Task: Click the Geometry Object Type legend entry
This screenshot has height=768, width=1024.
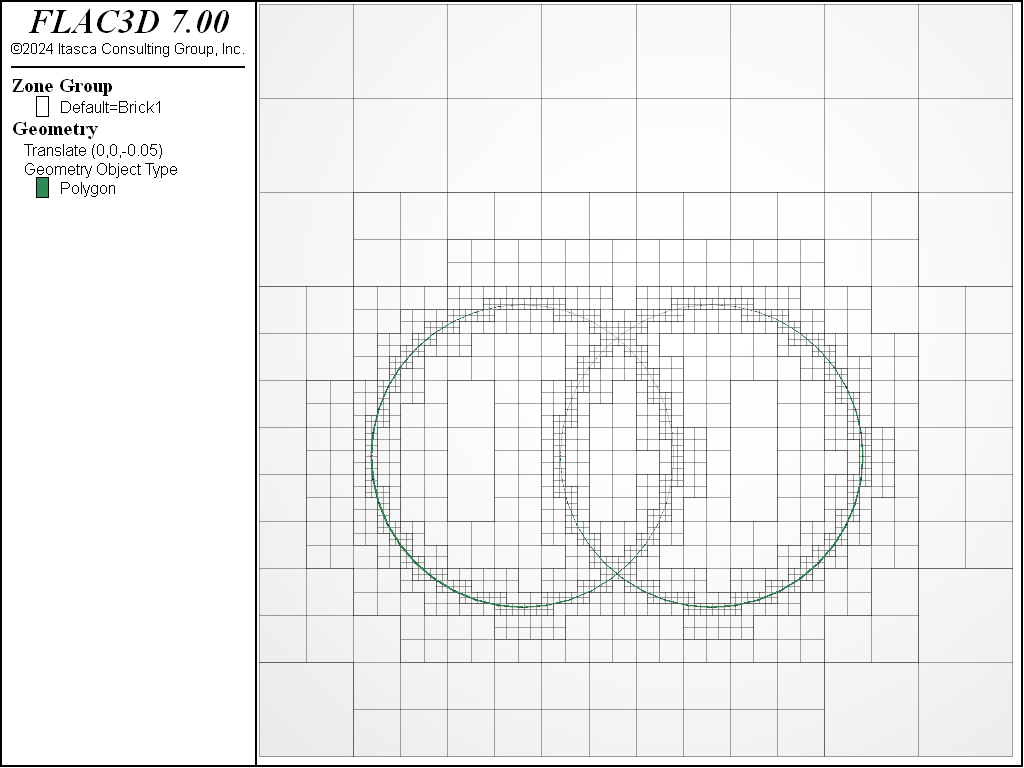Action: coord(101,169)
